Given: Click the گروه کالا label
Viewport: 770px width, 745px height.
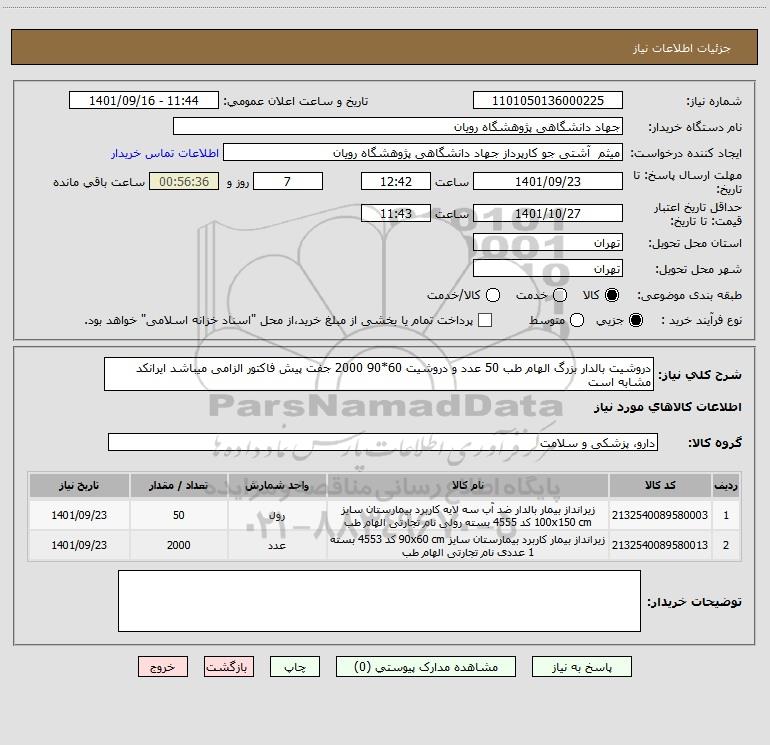Looking at the screenshot, I should click(x=715, y=442).
